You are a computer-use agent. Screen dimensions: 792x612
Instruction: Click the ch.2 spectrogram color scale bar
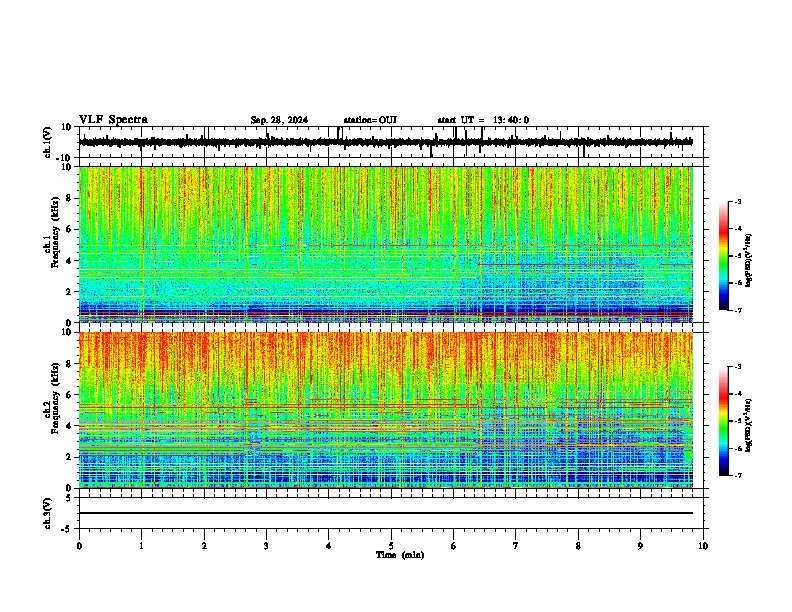[723, 421]
